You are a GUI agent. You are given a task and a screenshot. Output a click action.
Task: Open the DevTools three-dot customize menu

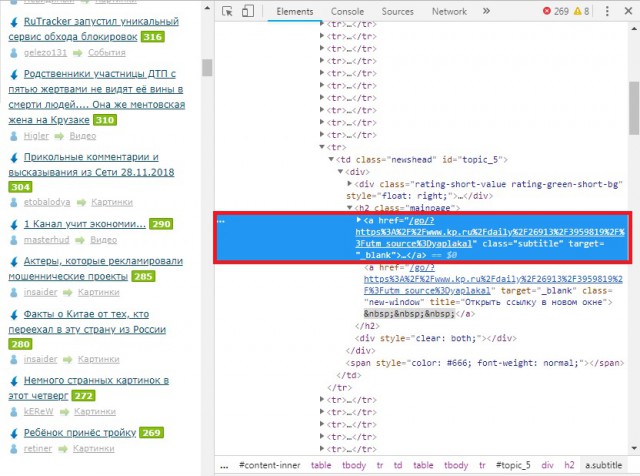click(606, 11)
